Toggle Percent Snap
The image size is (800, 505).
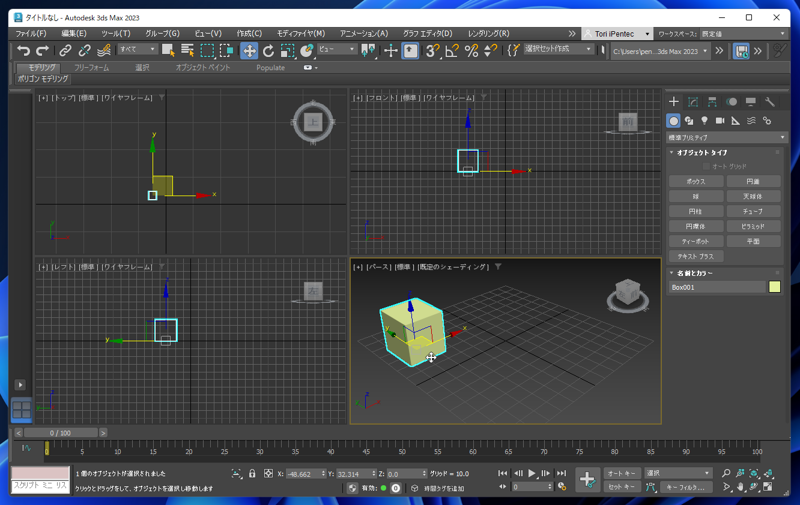point(471,50)
